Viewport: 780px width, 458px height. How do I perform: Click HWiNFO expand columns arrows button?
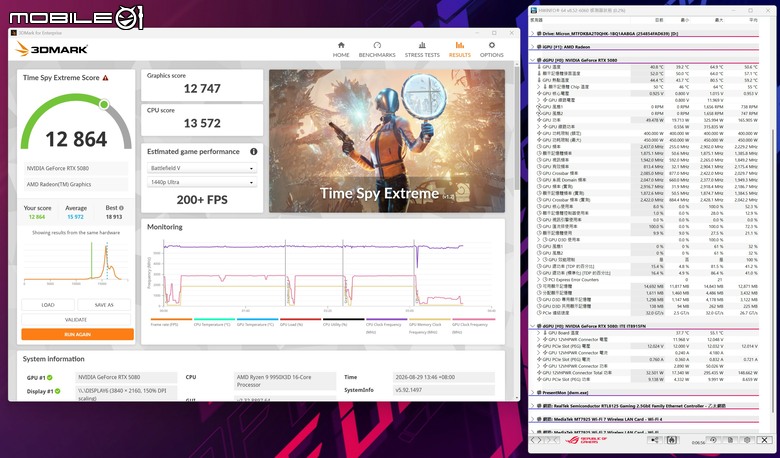pyautogui.click(x=536, y=440)
